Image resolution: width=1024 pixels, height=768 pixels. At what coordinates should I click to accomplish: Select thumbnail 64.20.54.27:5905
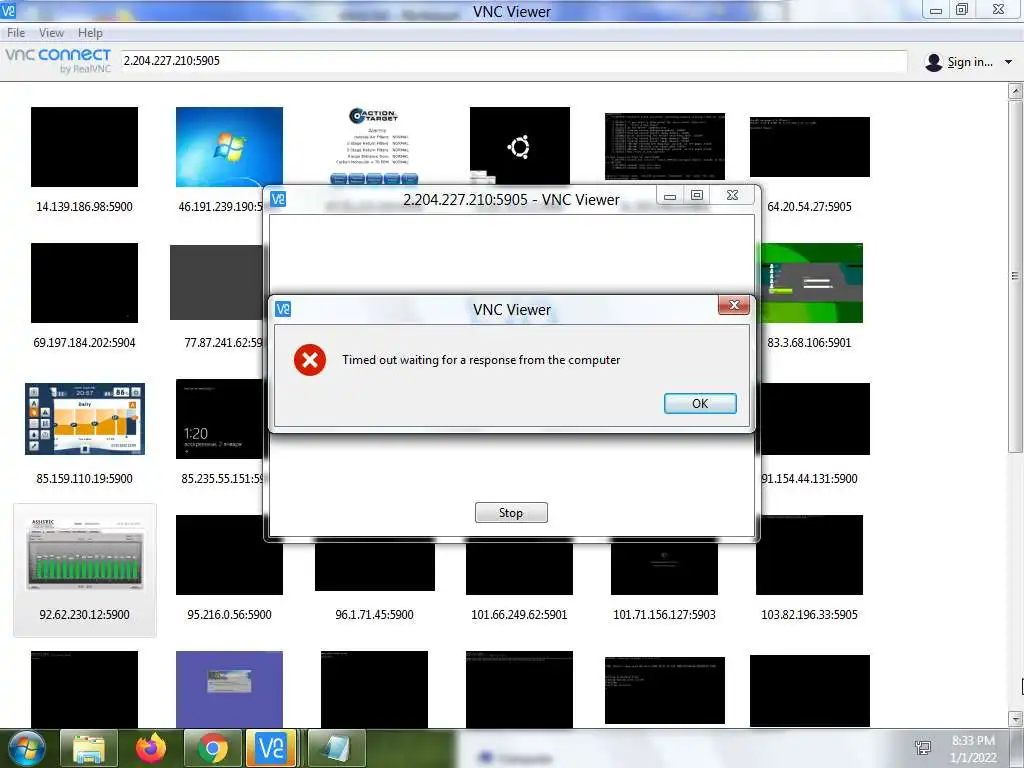pos(810,147)
